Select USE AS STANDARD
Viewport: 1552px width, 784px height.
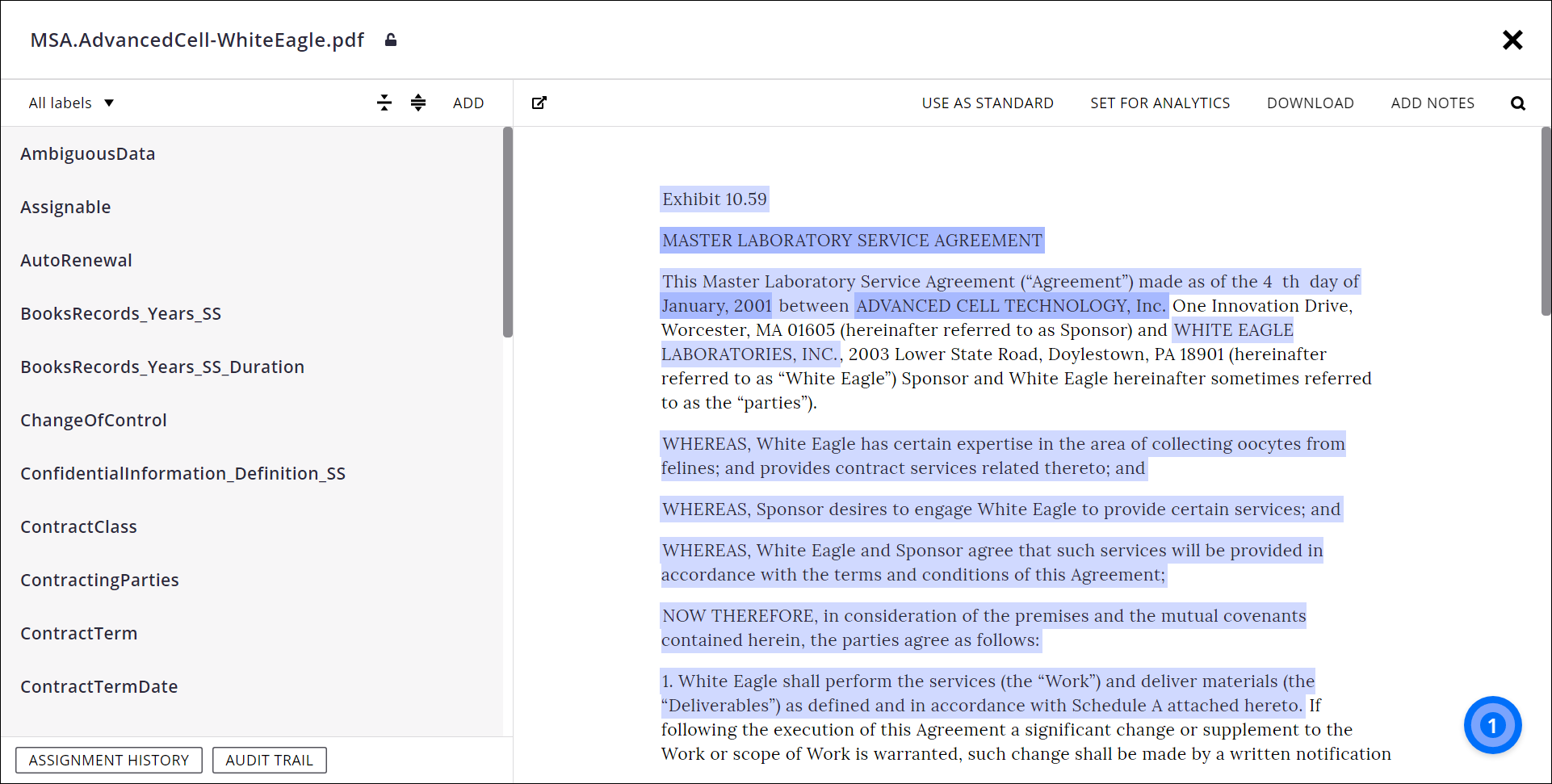tap(988, 103)
